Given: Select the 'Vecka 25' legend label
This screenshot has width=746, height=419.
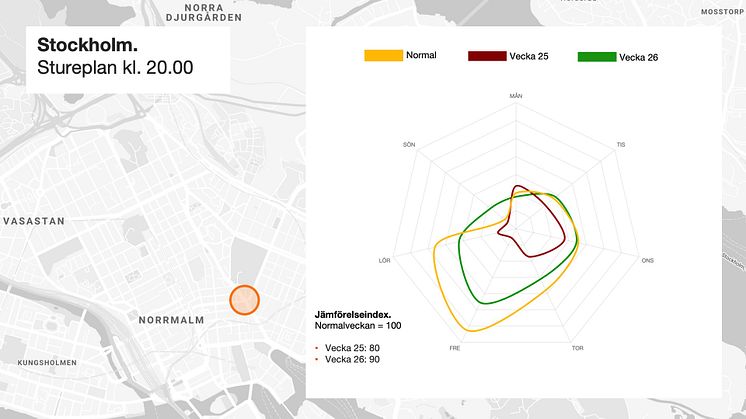Looking at the screenshot, I should click(x=529, y=56).
